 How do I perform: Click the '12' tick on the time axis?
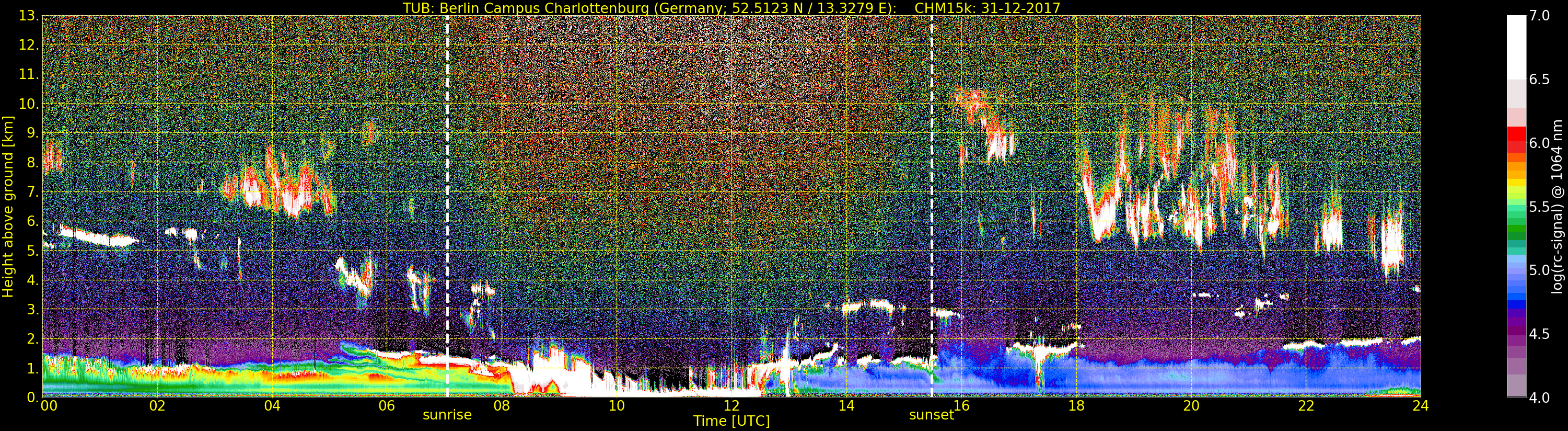pyautogui.click(x=731, y=405)
